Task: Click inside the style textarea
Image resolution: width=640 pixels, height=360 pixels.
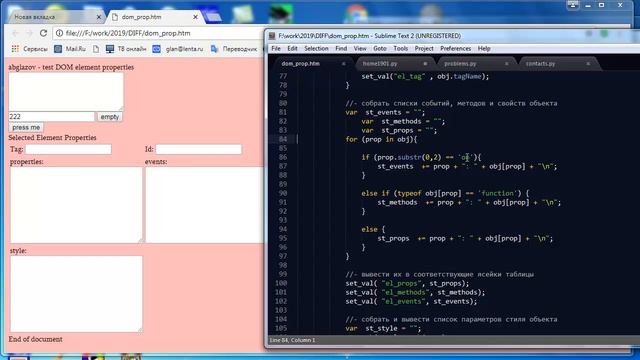Action: (76, 294)
